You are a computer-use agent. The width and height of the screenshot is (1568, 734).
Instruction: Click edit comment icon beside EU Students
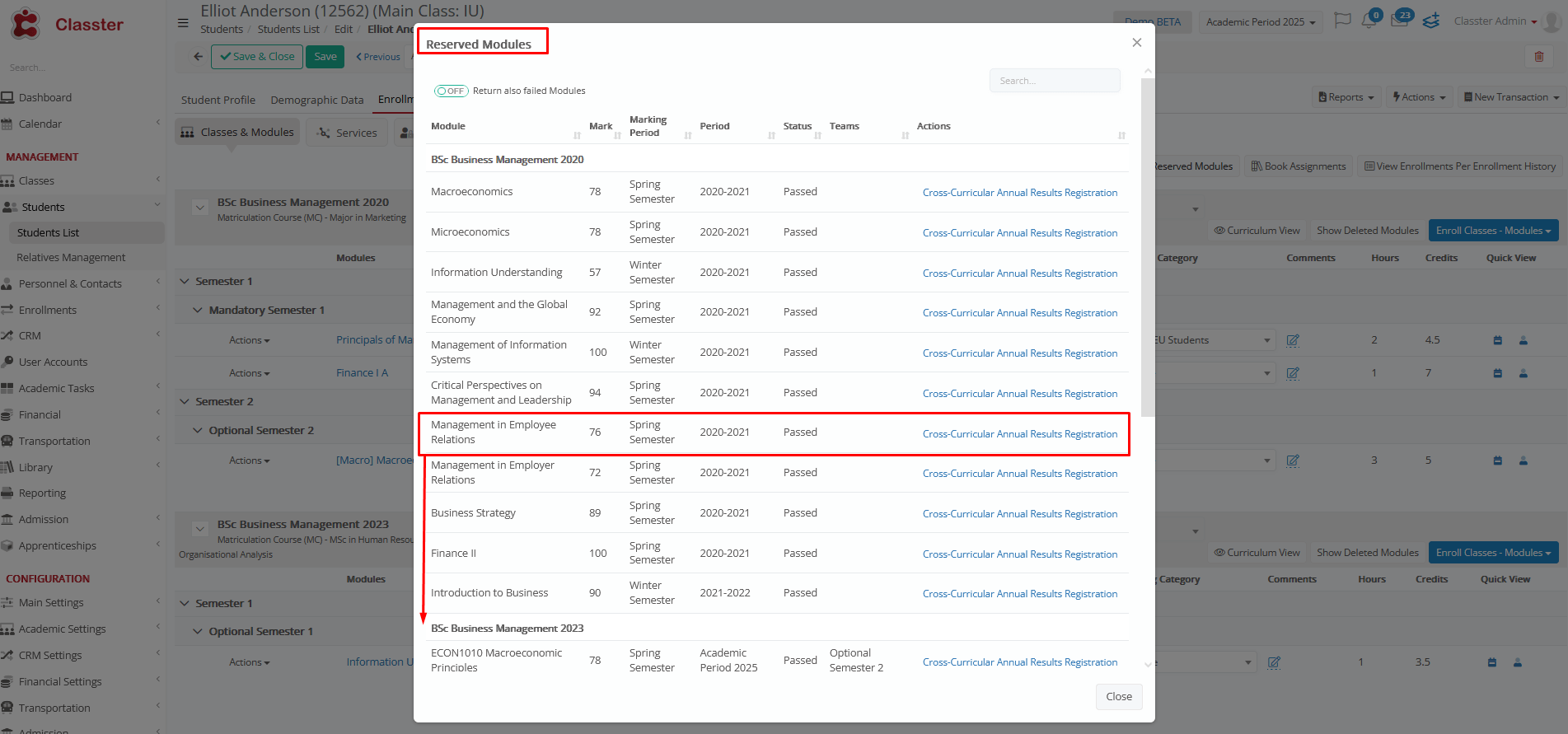(1293, 340)
